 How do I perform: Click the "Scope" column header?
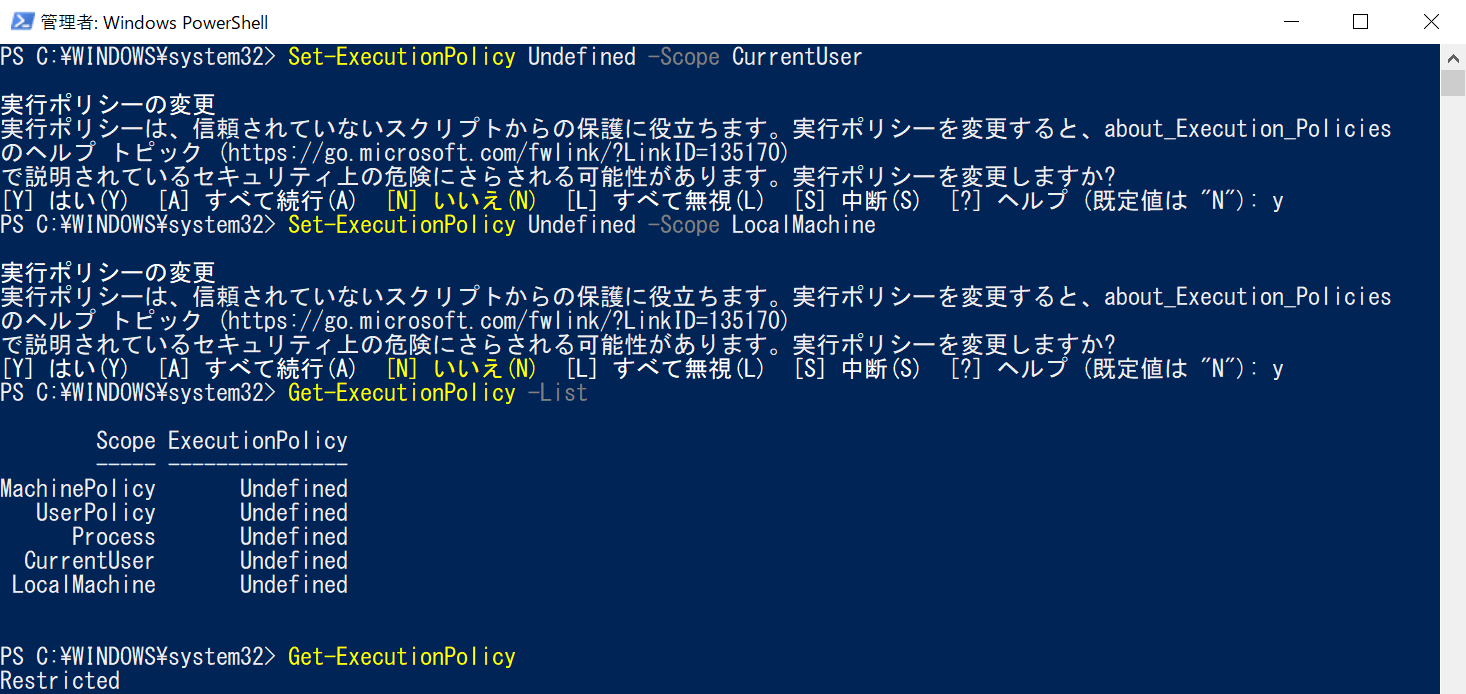pos(125,441)
